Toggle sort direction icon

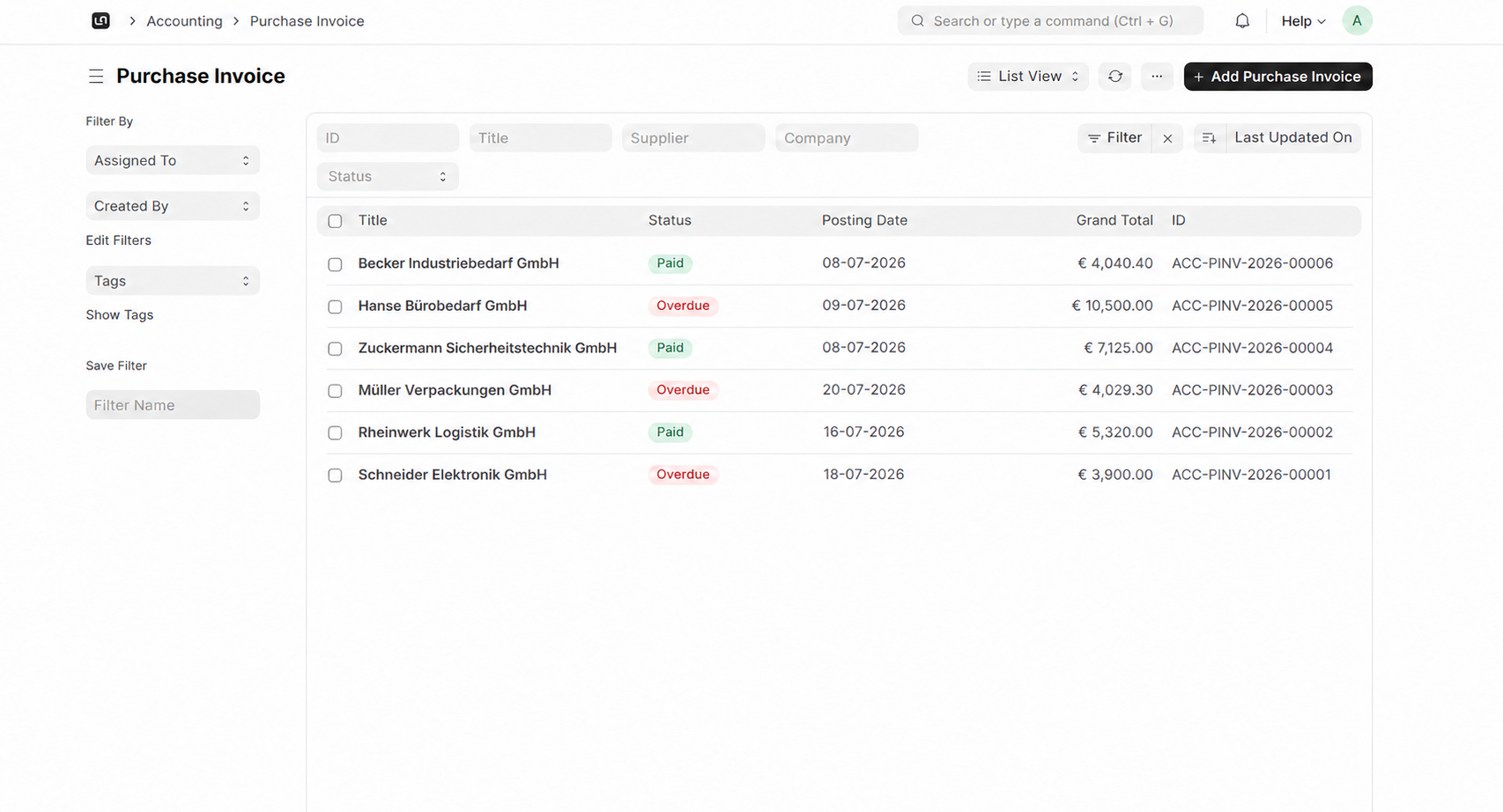1209,138
